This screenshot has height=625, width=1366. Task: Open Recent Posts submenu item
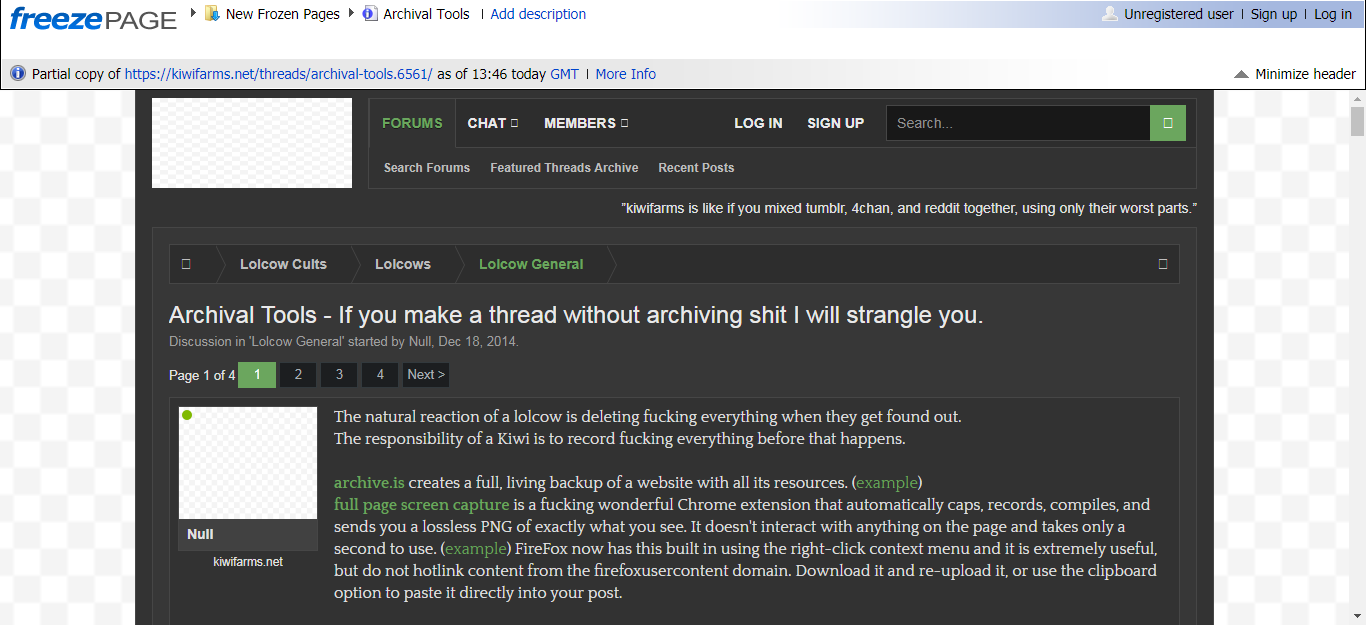click(x=696, y=168)
